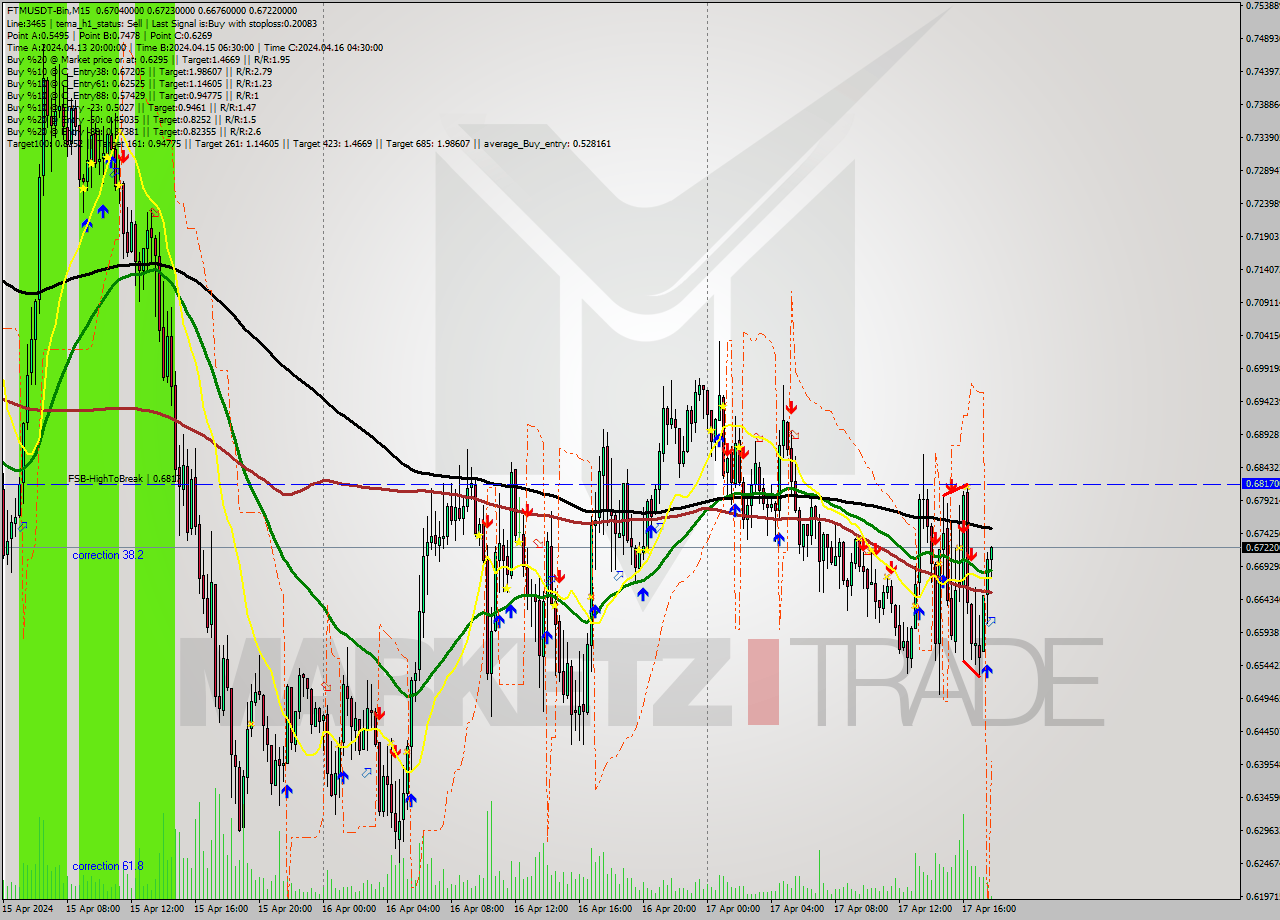Screen dimensions: 1280x920
Task: Click the 'correction 38.2' label
Action: click(108, 554)
